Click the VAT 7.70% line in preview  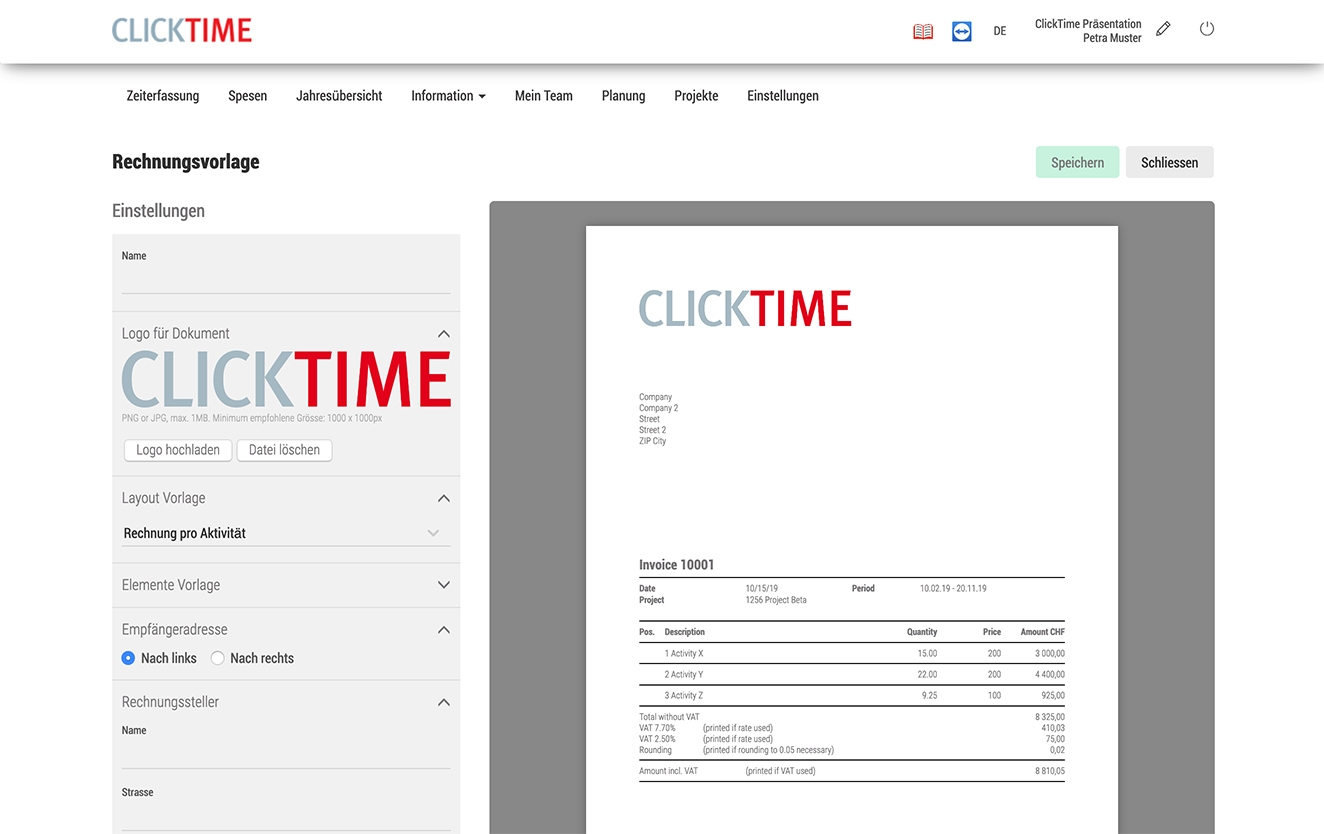pyautogui.click(x=852, y=728)
